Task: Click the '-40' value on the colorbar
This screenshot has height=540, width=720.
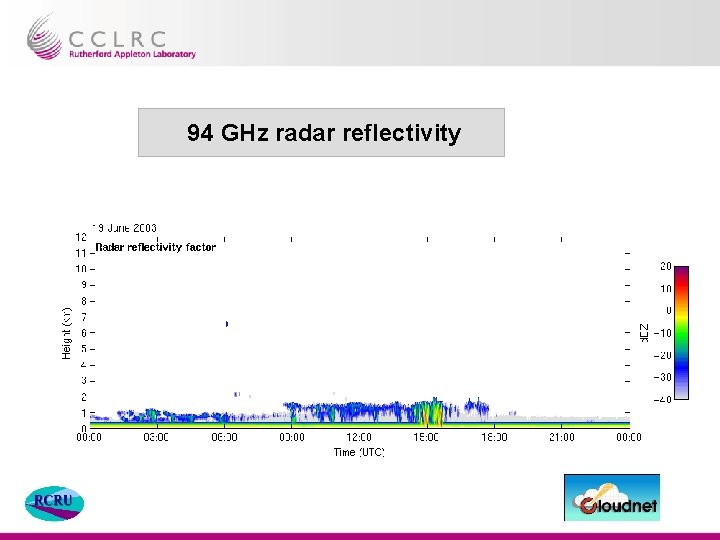Action: [x=663, y=399]
